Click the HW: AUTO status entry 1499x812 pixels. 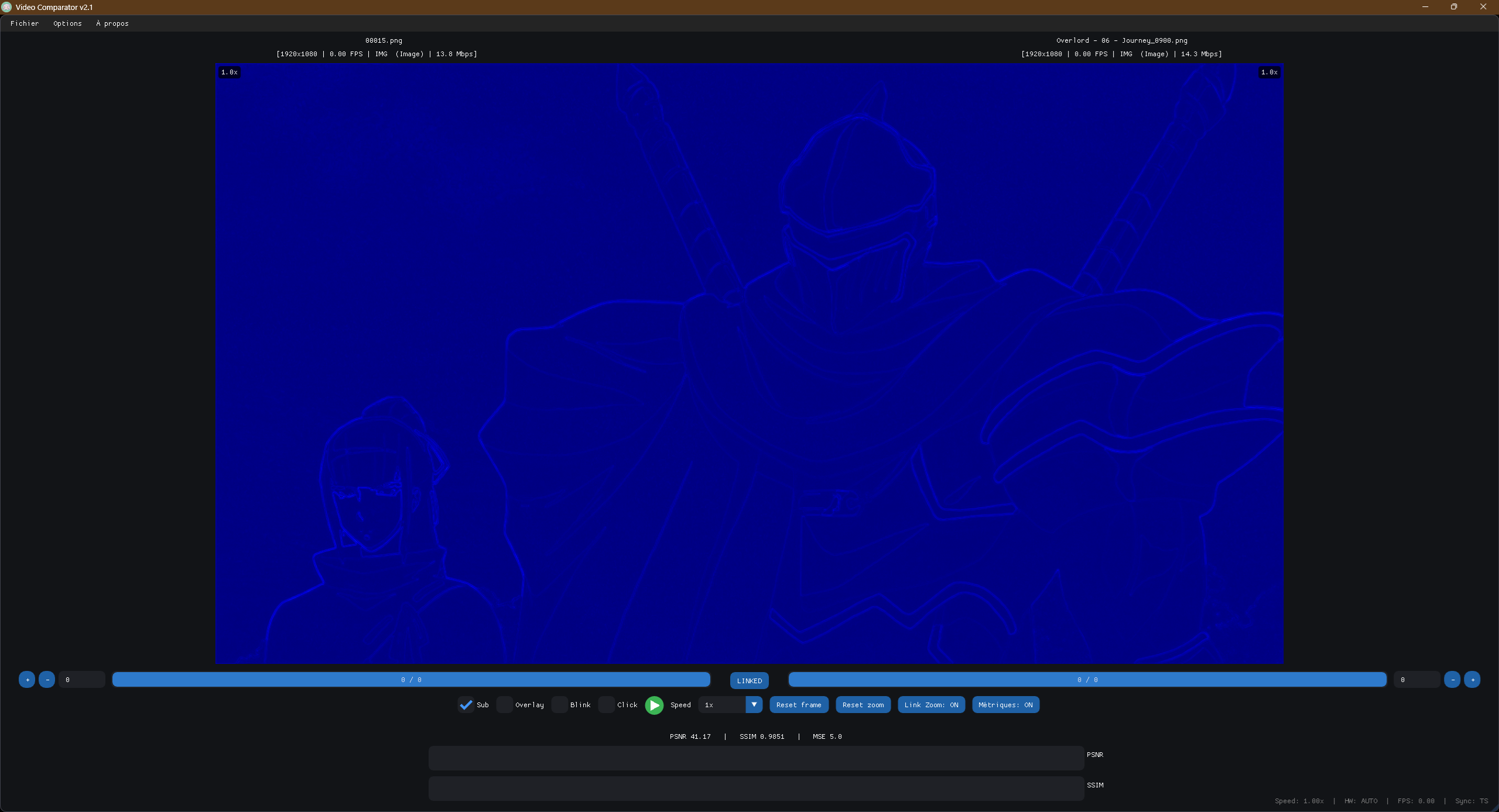[x=1361, y=801]
